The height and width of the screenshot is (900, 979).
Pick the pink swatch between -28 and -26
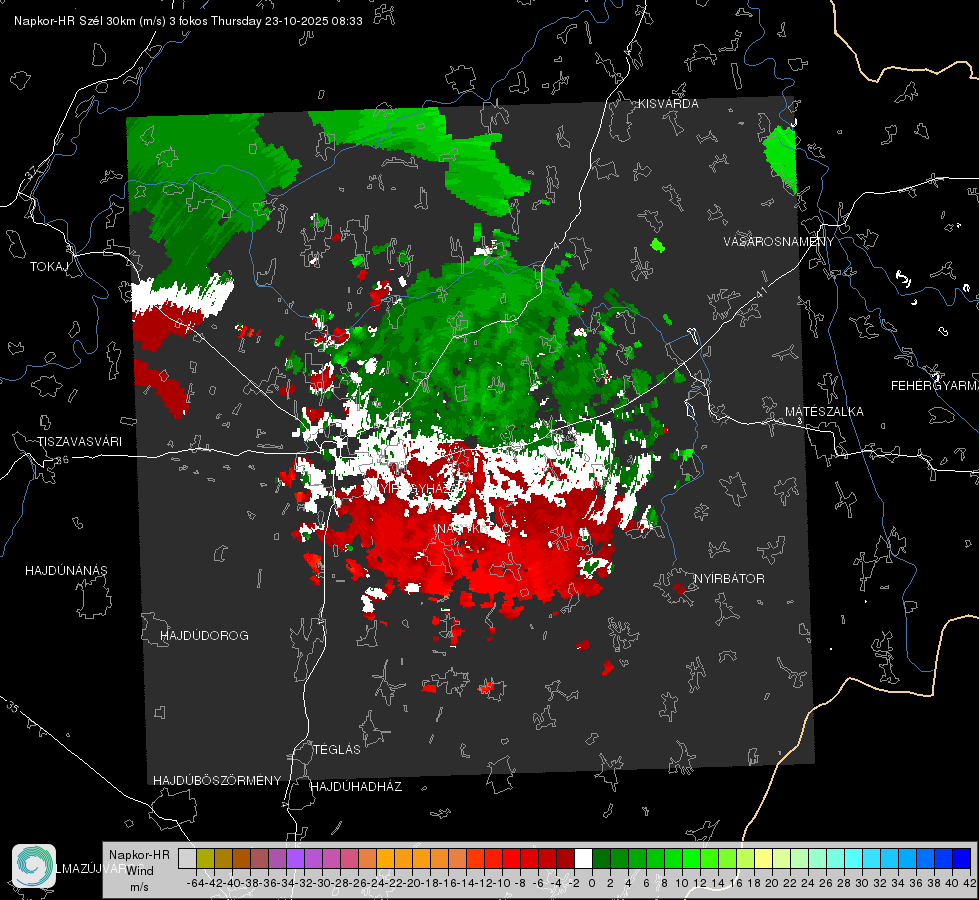point(349,858)
